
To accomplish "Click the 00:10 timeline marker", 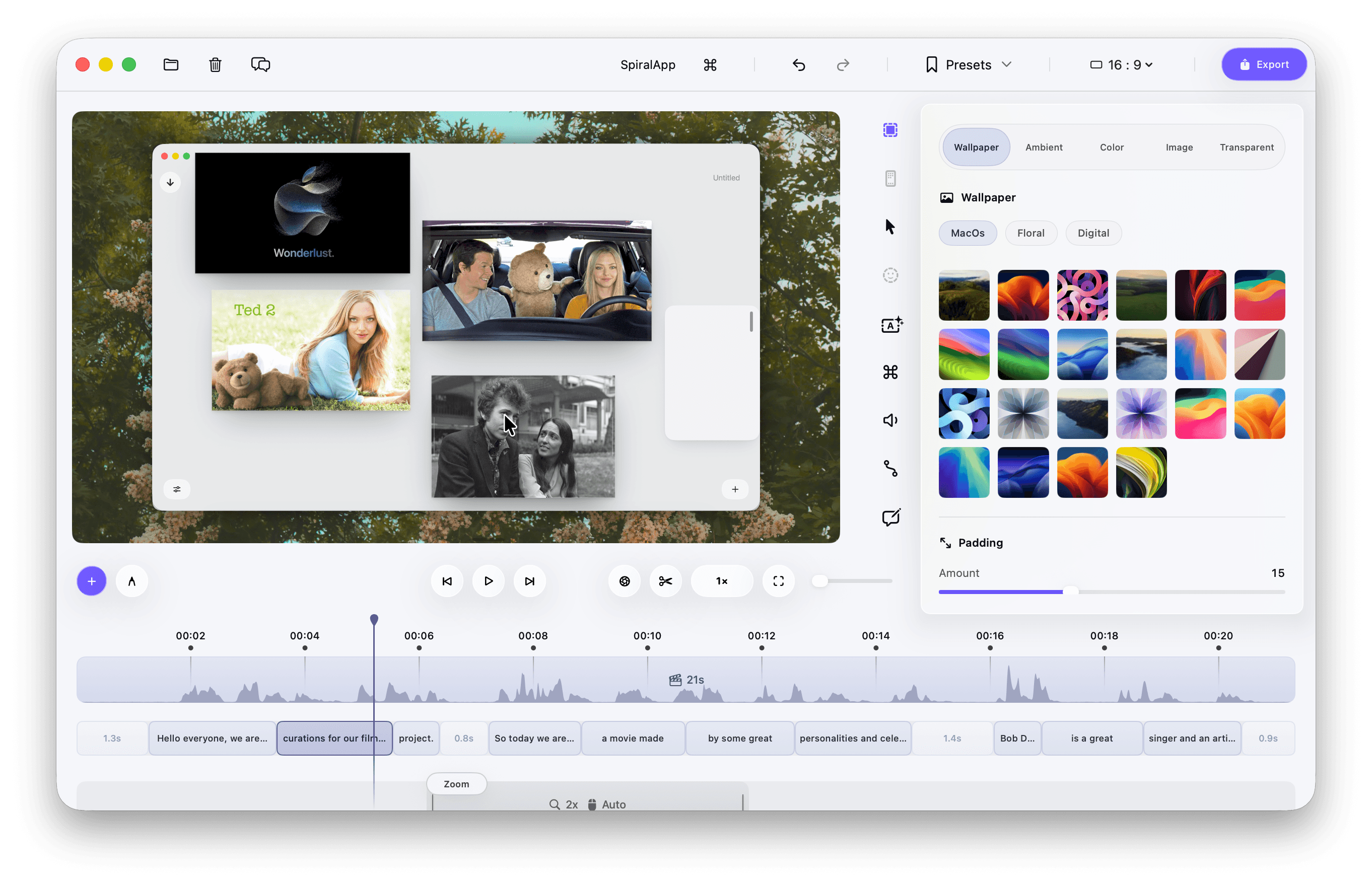I will click(648, 636).
